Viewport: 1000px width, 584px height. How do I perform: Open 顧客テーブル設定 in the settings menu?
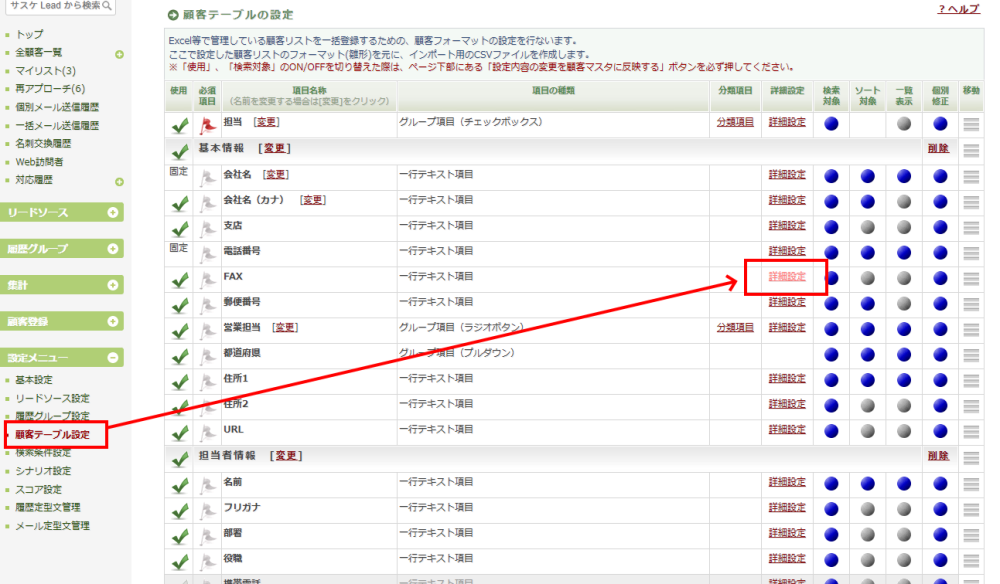(52, 434)
